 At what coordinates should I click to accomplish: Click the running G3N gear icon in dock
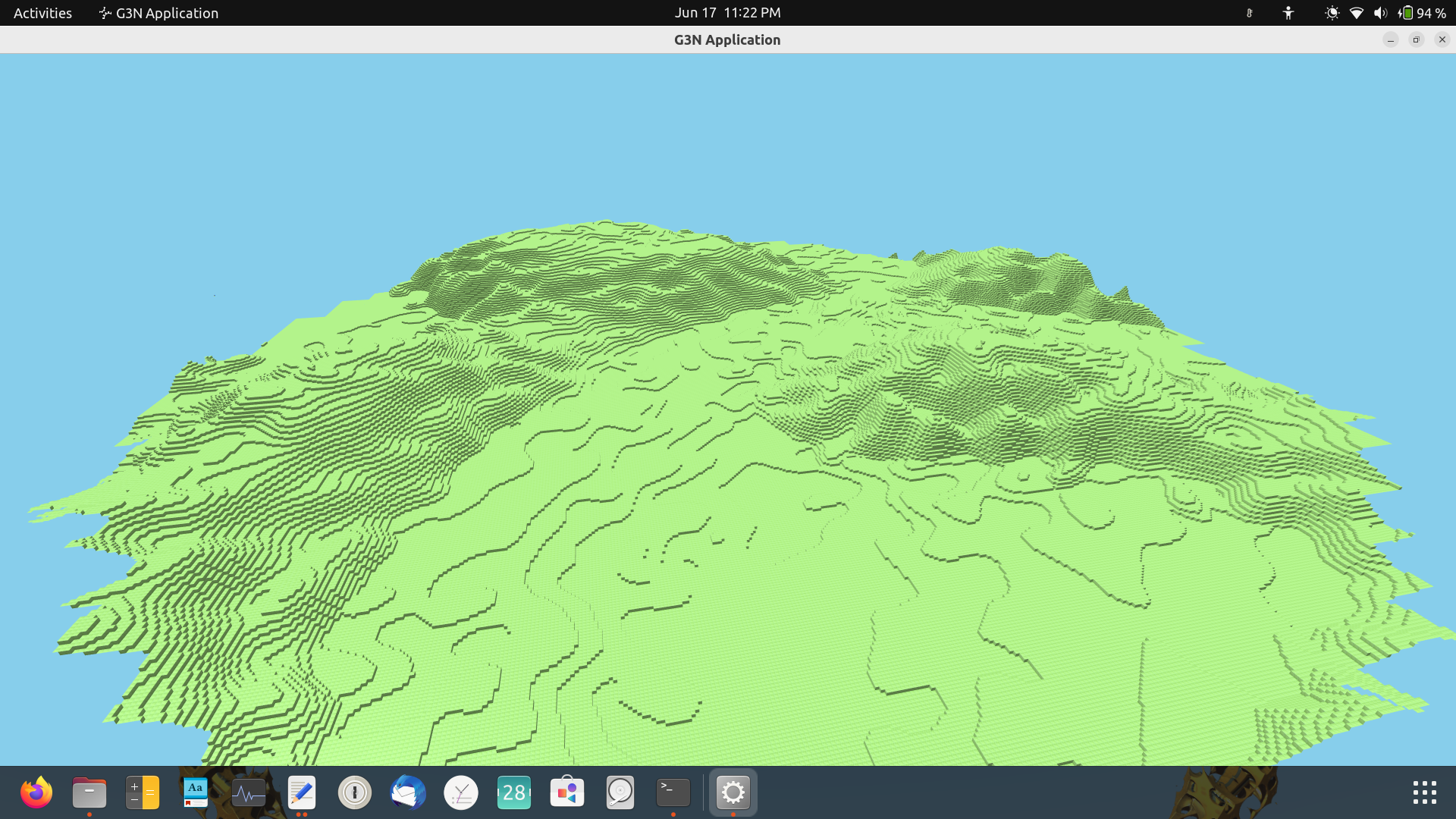733,793
